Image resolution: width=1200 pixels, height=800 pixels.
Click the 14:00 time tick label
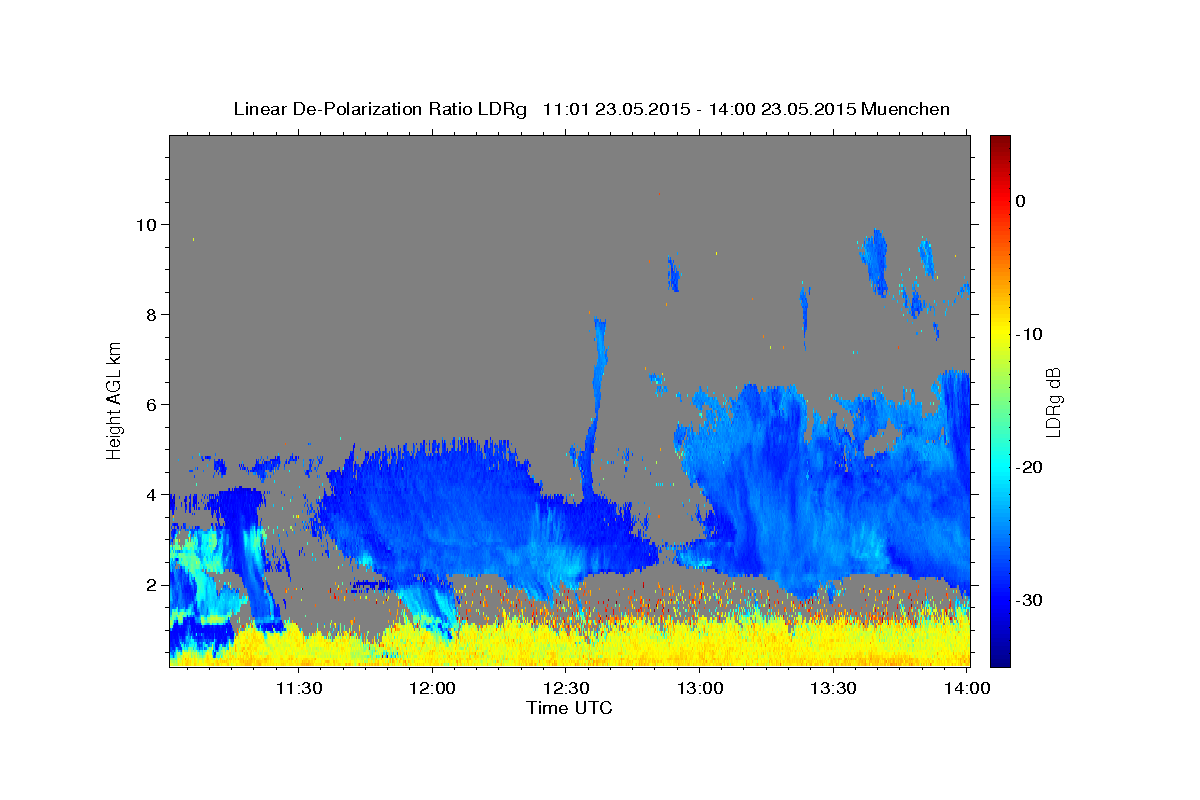pyautogui.click(x=967, y=688)
